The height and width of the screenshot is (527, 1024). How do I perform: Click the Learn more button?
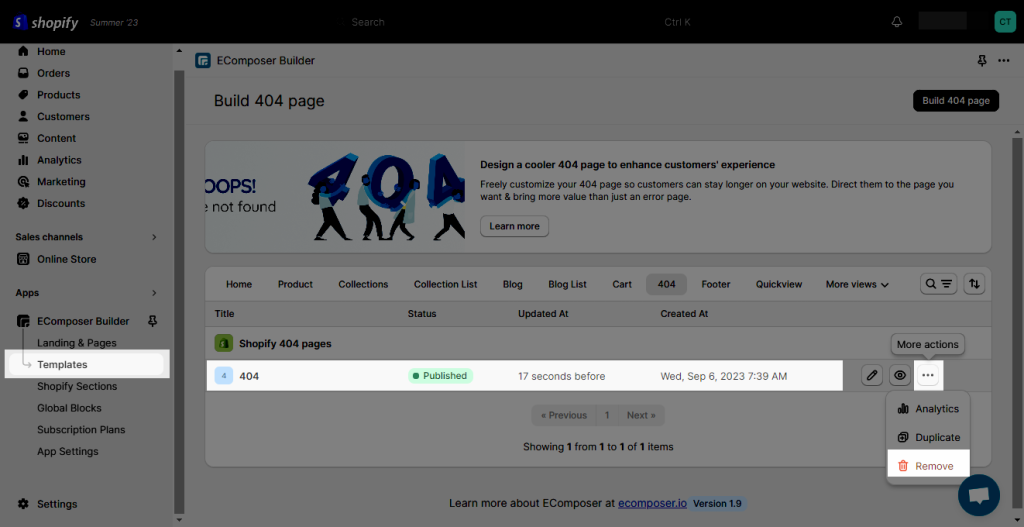[515, 226]
